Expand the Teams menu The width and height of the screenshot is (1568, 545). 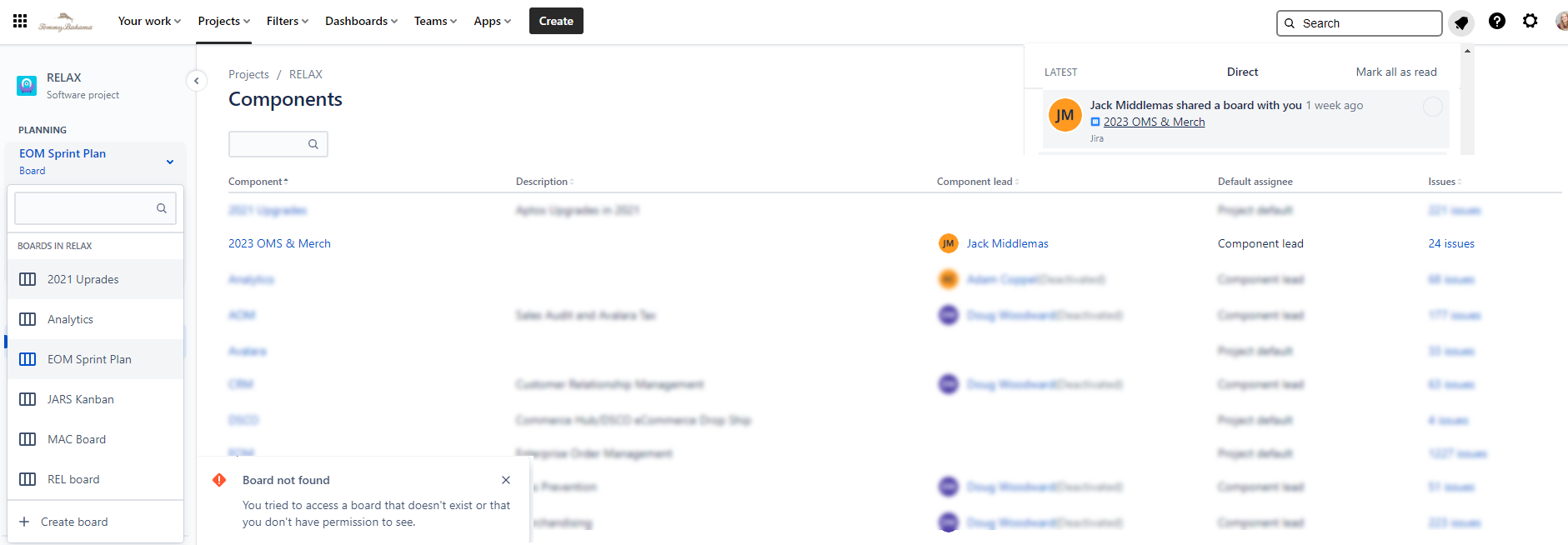click(x=435, y=21)
